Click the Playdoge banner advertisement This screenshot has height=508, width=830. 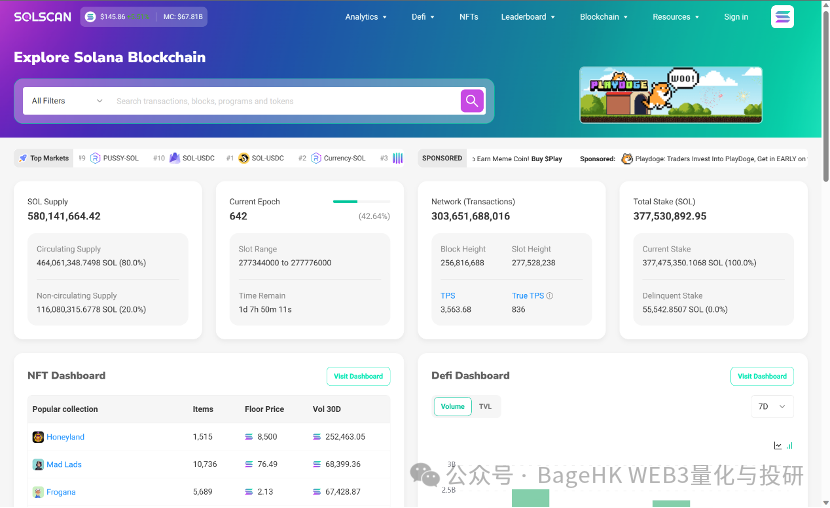(671, 95)
